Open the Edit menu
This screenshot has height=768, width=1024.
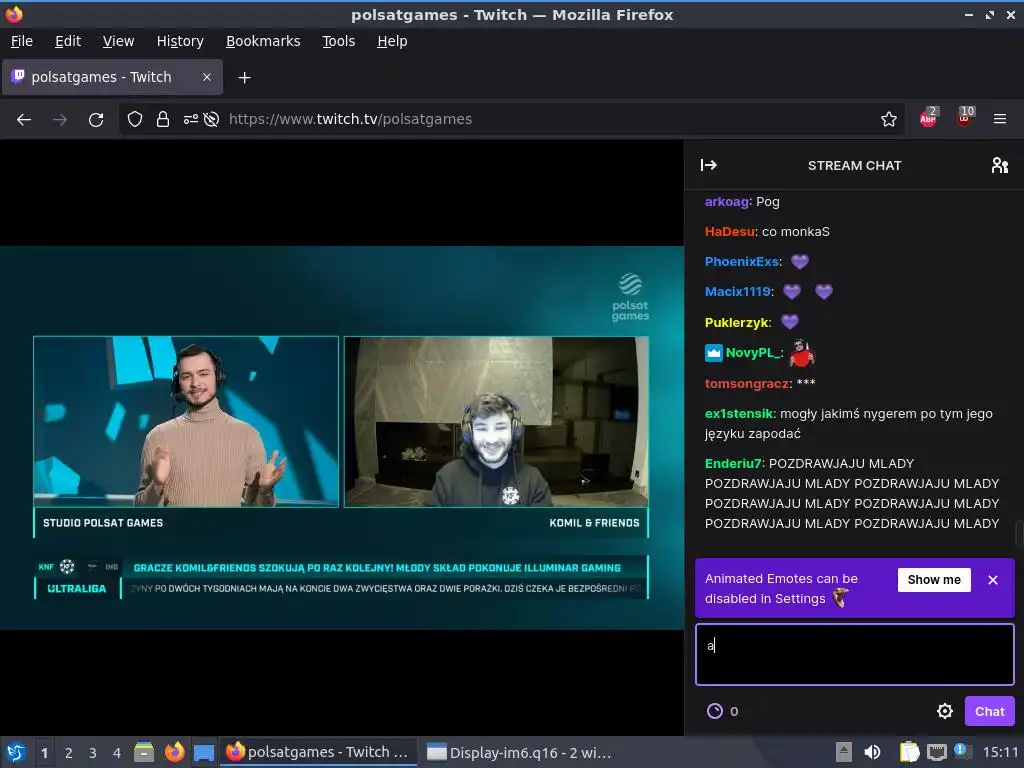coord(68,41)
